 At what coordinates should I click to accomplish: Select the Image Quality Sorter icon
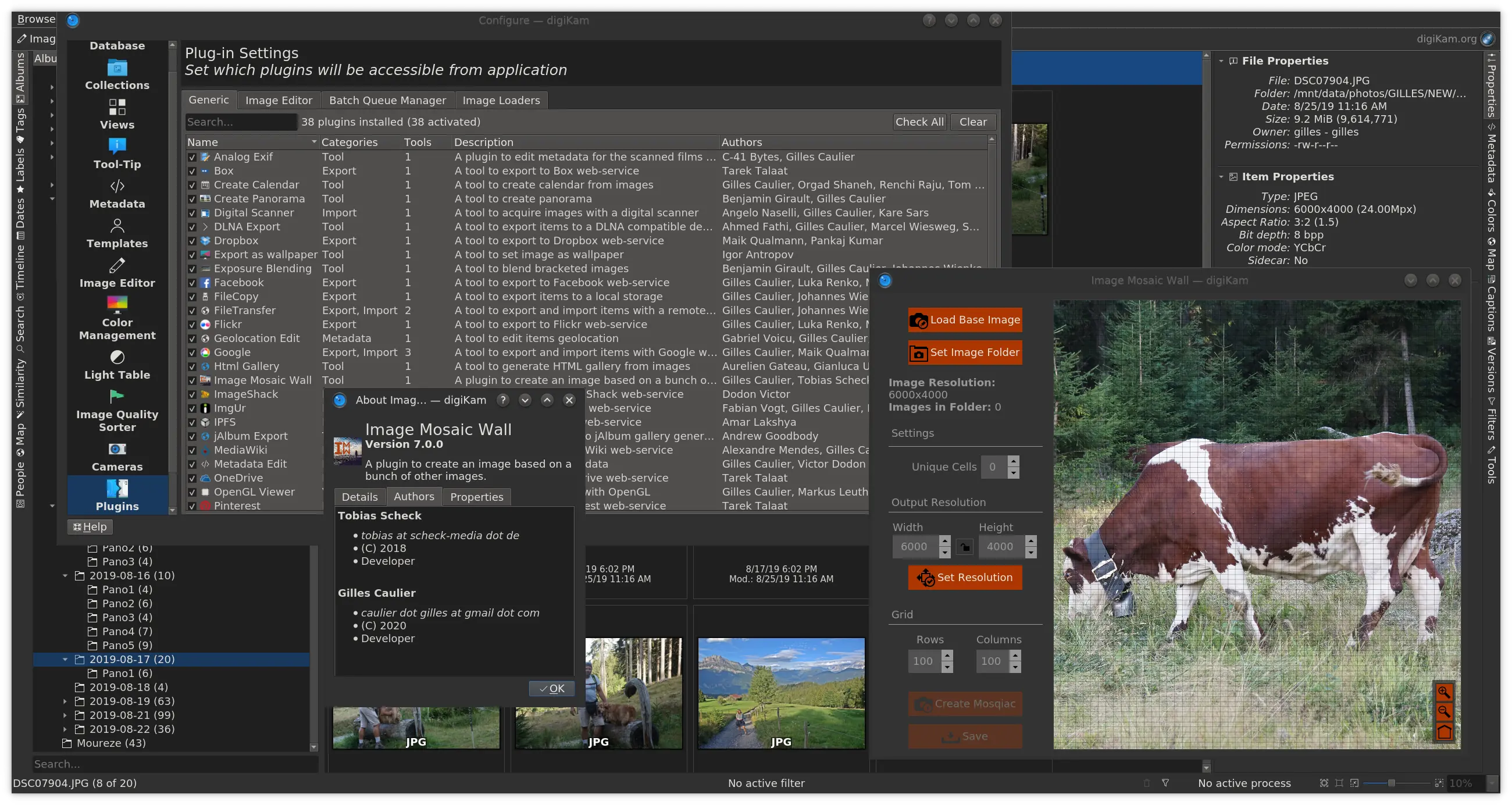[x=117, y=397]
